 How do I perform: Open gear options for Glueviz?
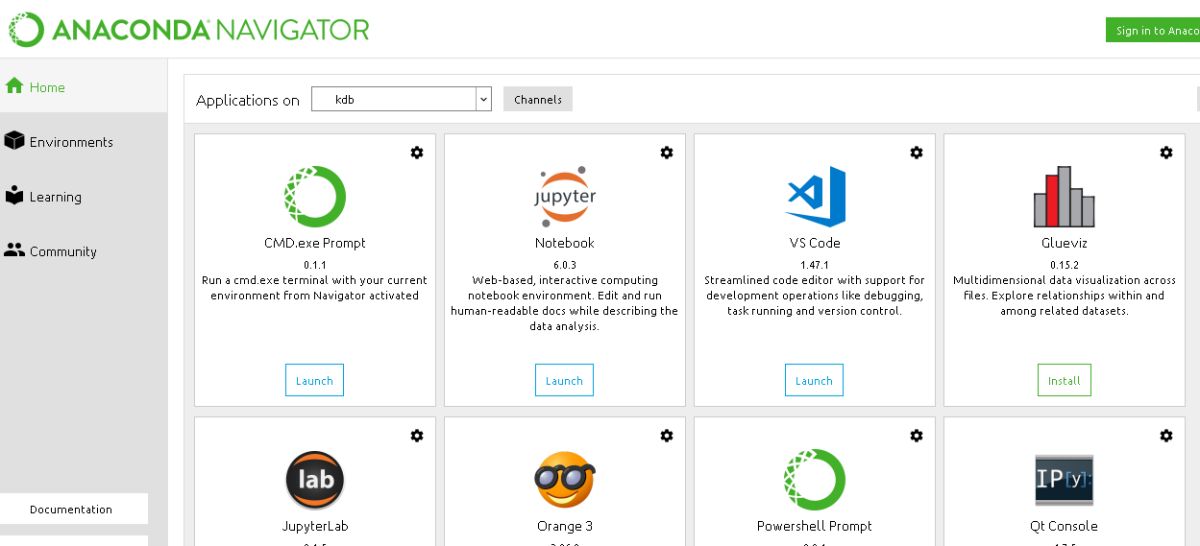tap(1166, 152)
